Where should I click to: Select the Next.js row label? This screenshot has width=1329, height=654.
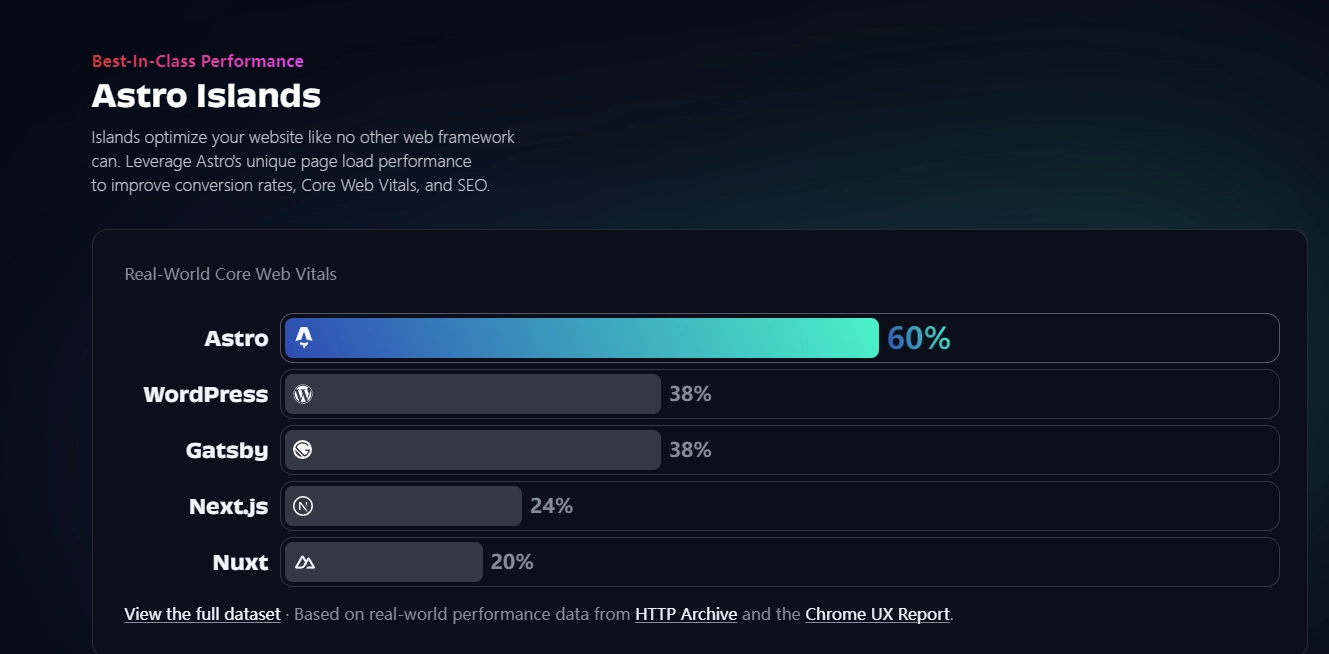pos(228,506)
